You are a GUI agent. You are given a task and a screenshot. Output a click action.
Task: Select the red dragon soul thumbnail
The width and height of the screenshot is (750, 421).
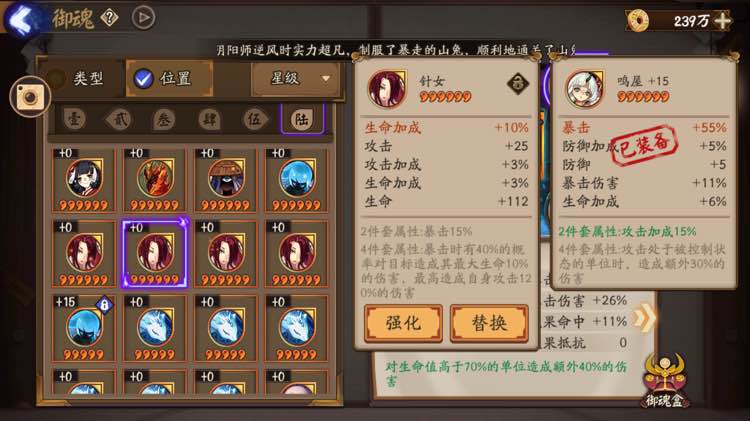(x=154, y=179)
